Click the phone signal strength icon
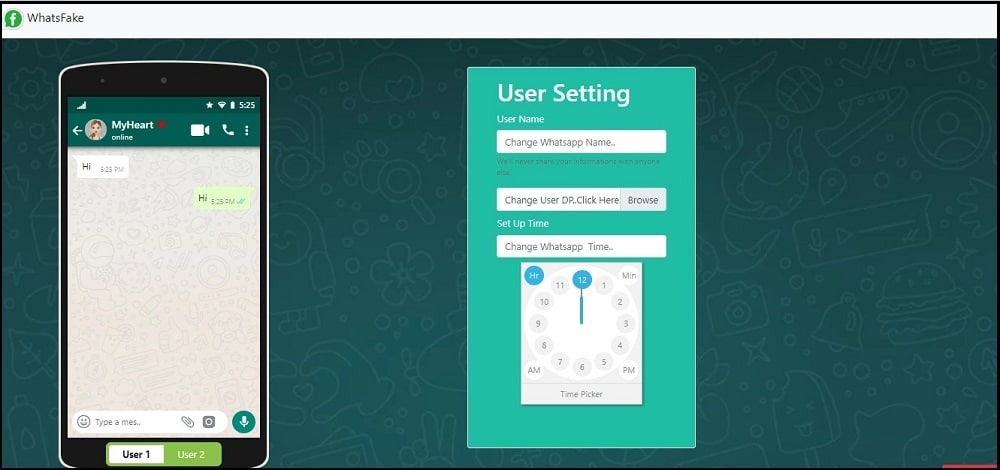1000x470 pixels. 82,105
